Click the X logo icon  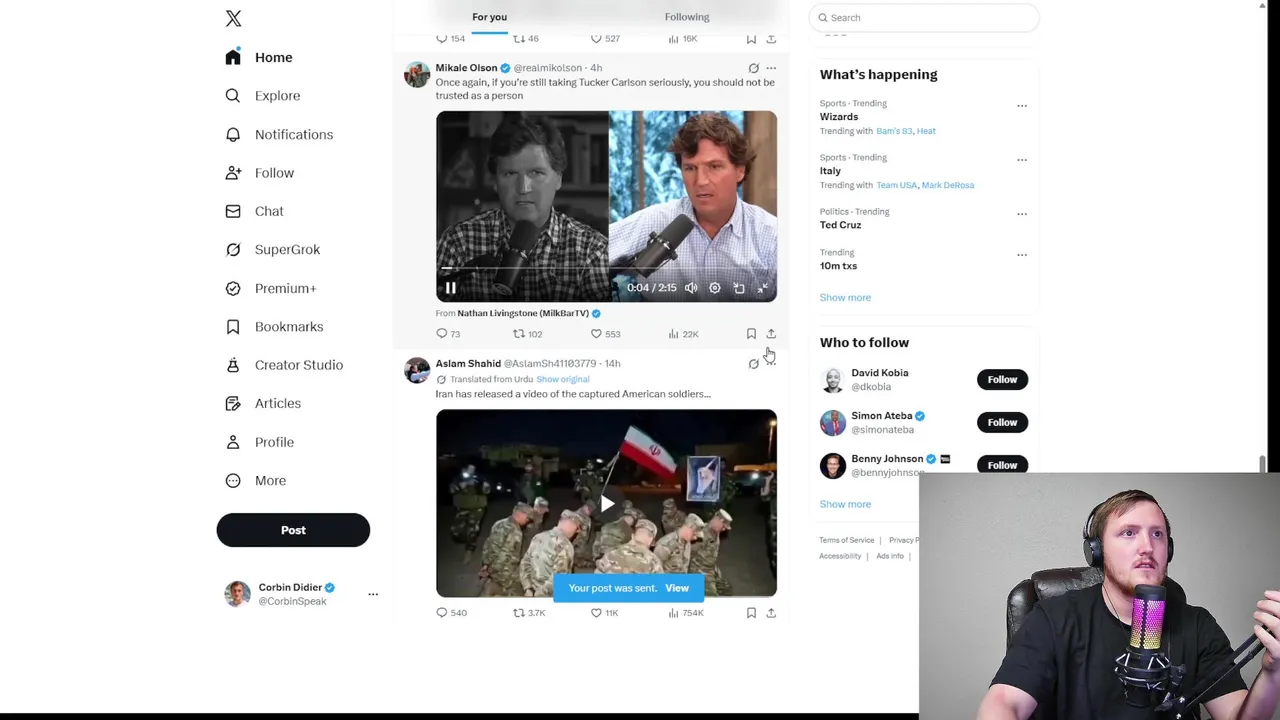coord(233,18)
